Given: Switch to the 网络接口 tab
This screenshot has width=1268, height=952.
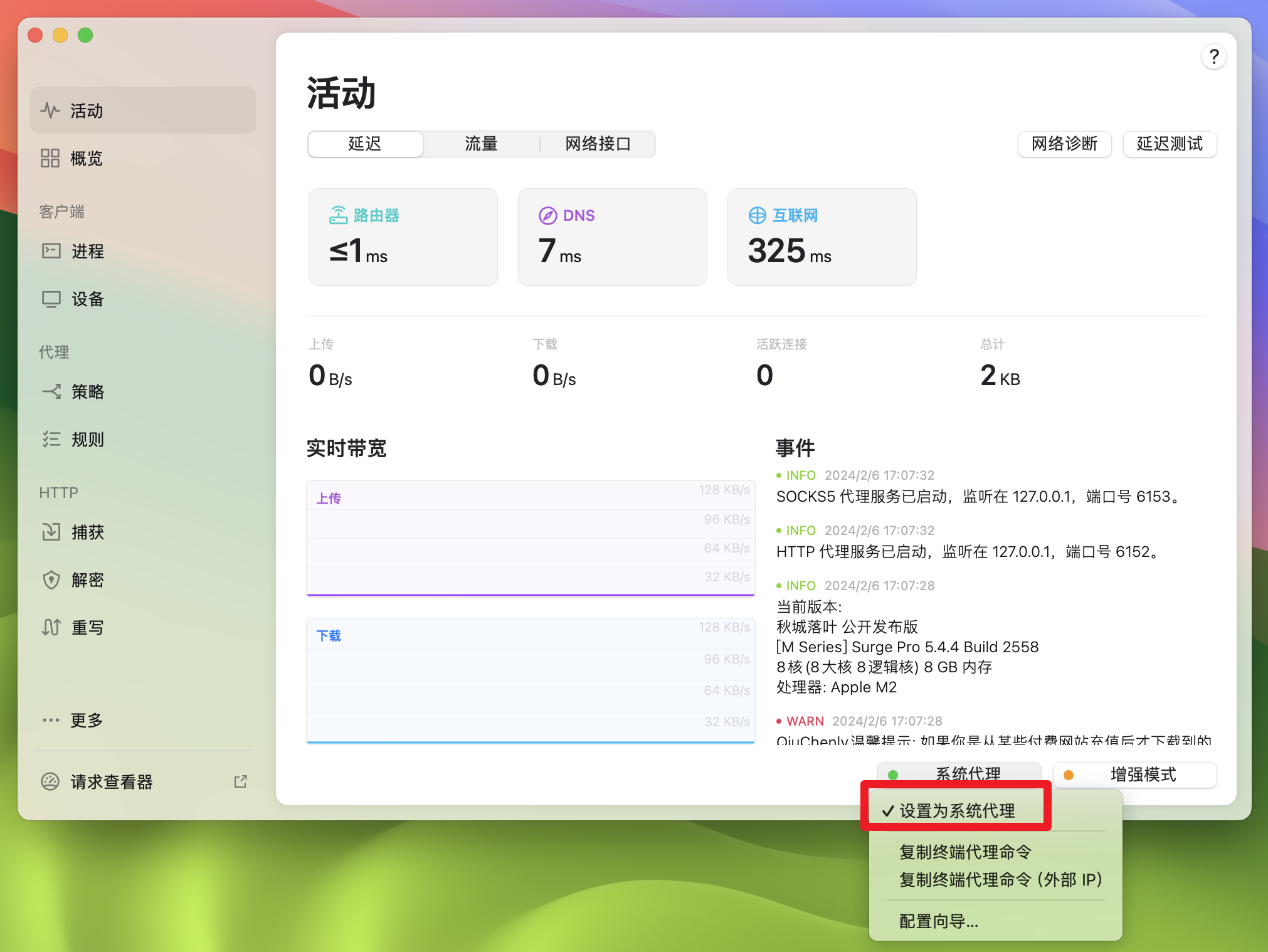Looking at the screenshot, I should pos(597,144).
